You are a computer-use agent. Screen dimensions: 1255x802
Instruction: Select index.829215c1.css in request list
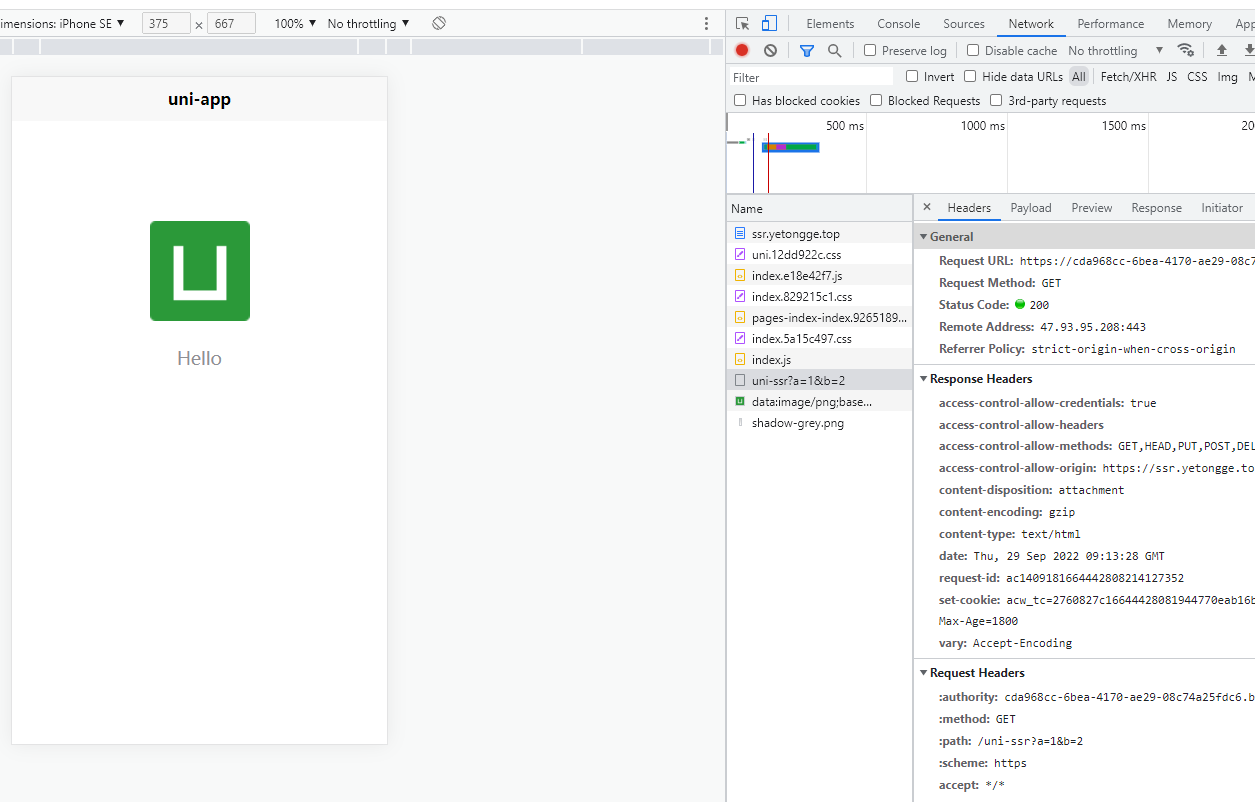click(x=801, y=297)
